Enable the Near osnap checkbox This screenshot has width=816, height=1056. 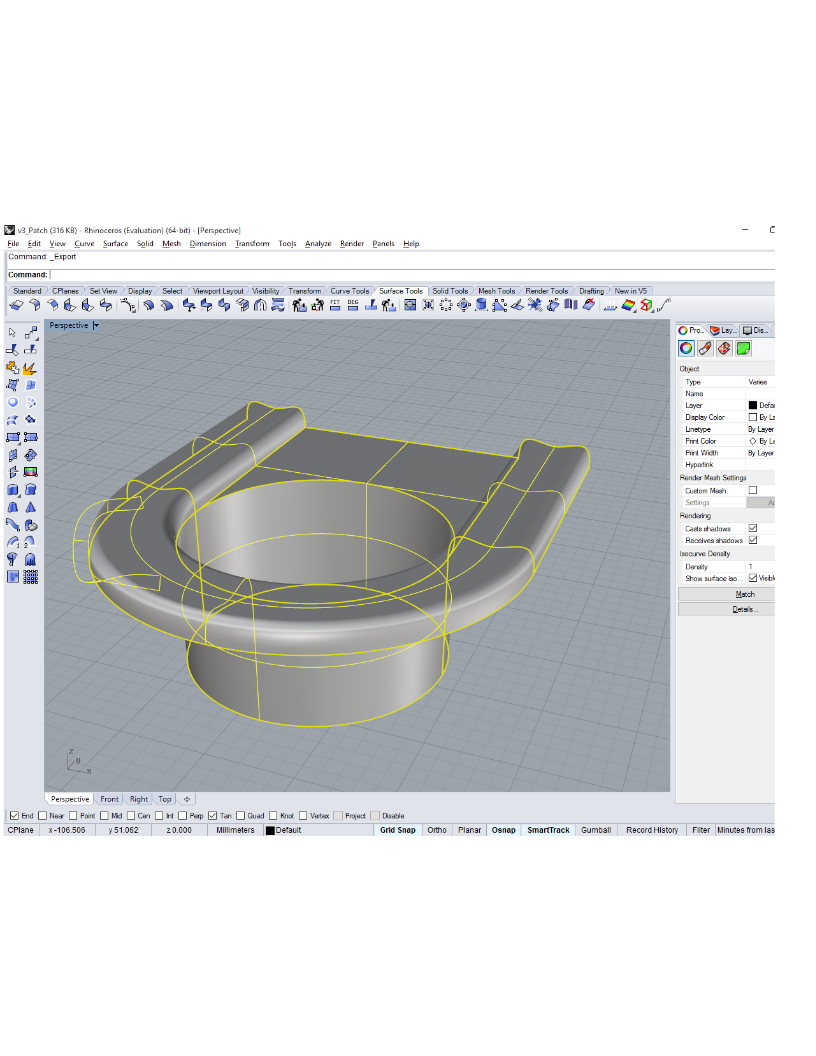pos(42,816)
